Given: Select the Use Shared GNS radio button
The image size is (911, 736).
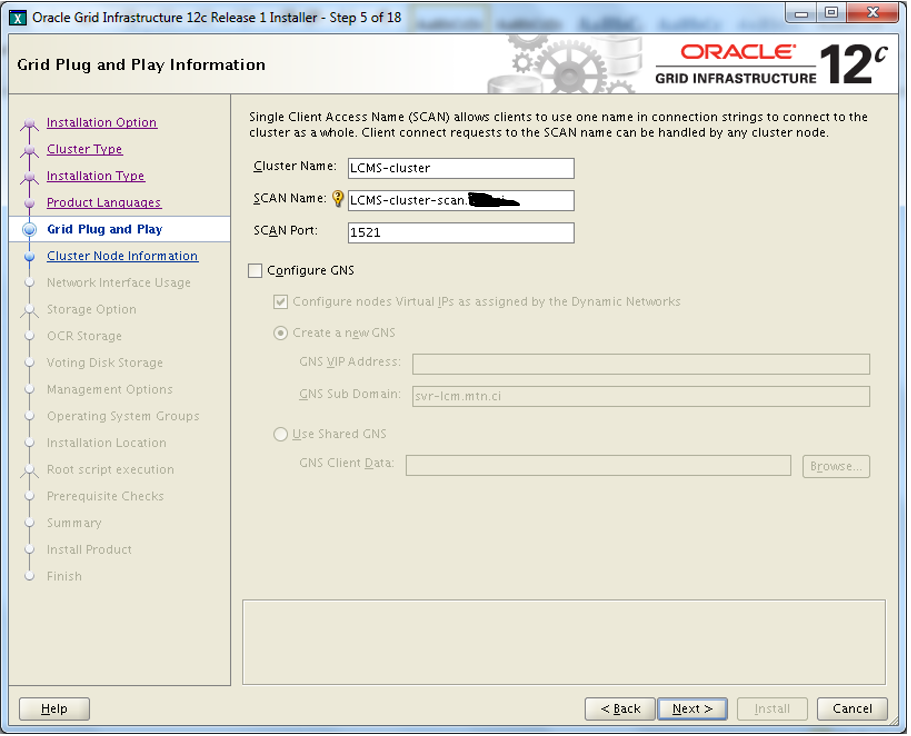Looking at the screenshot, I should pos(281,435).
